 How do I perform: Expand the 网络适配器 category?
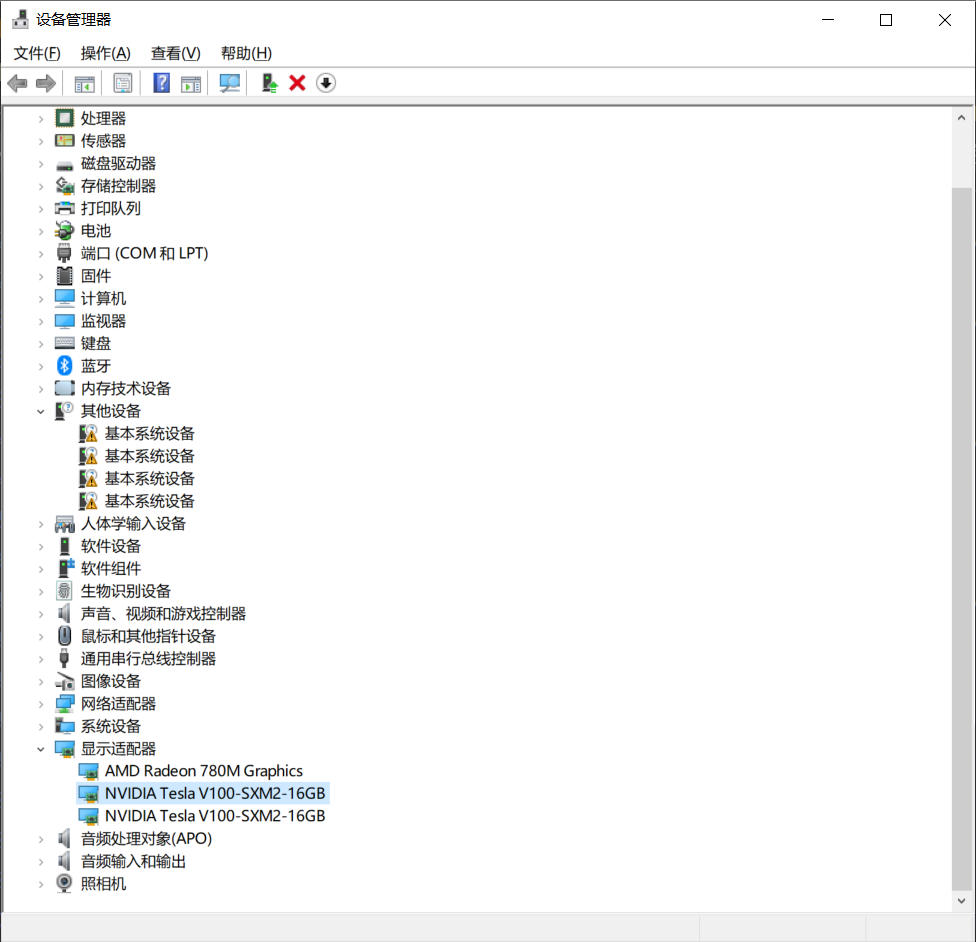coord(41,704)
